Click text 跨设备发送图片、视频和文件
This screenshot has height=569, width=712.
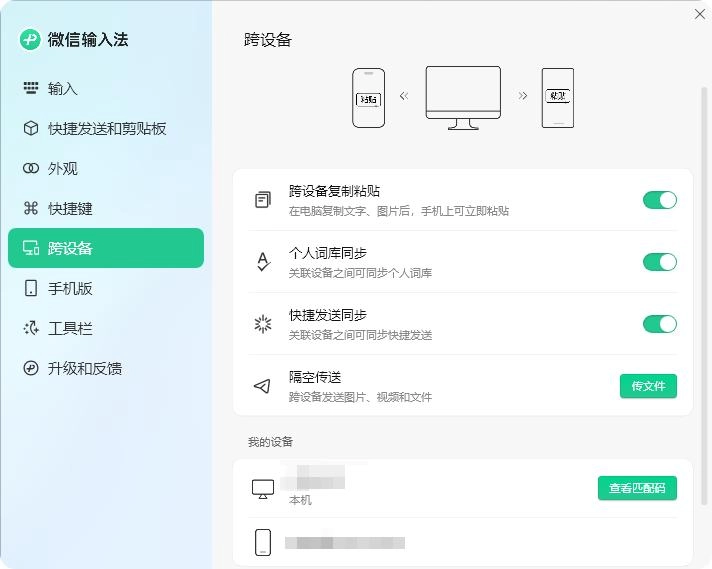coord(360,397)
